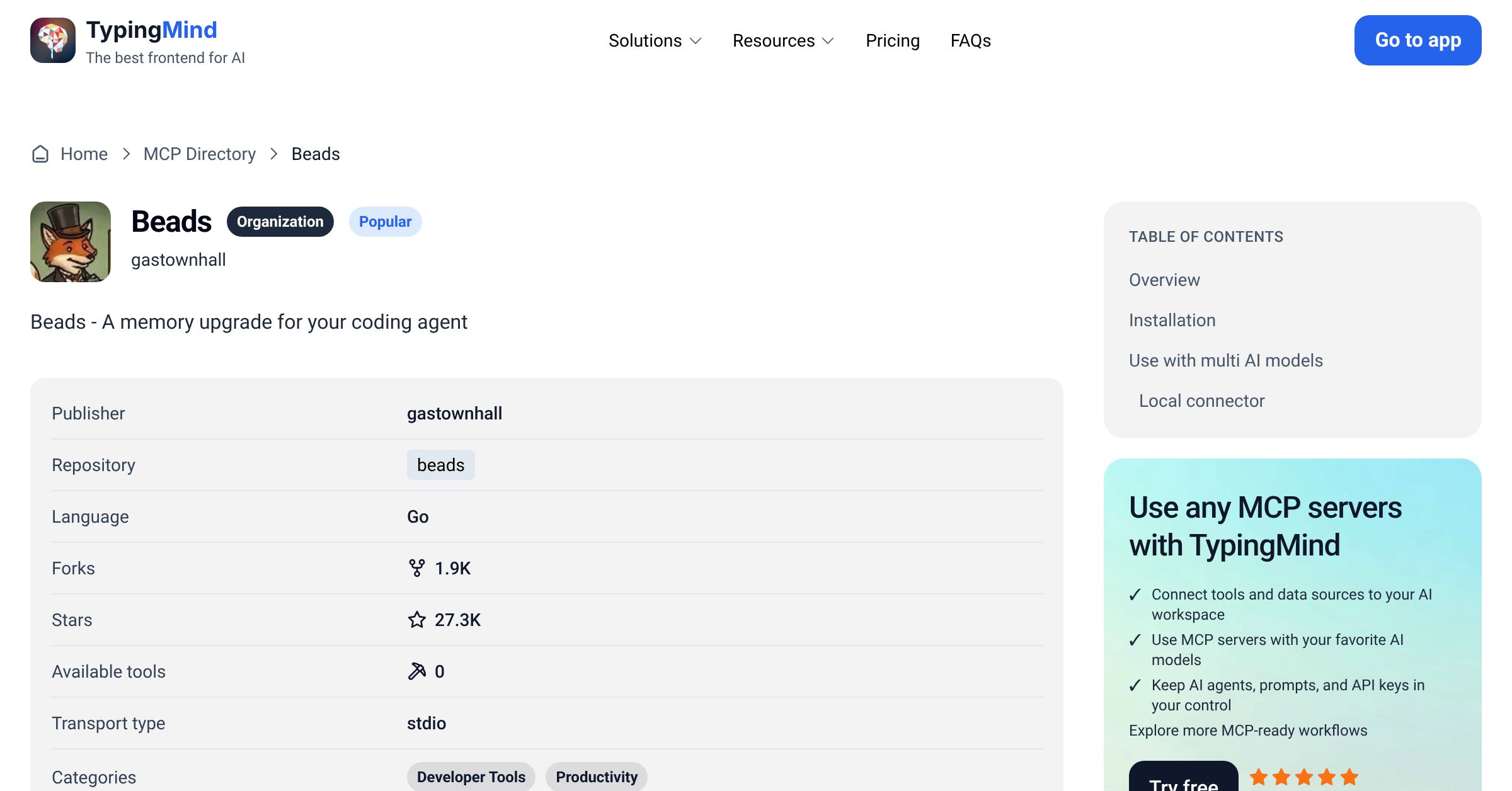Viewport: 1512px width, 791px height.
Task: Click the gastownhall publisher value
Action: tap(454, 414)
